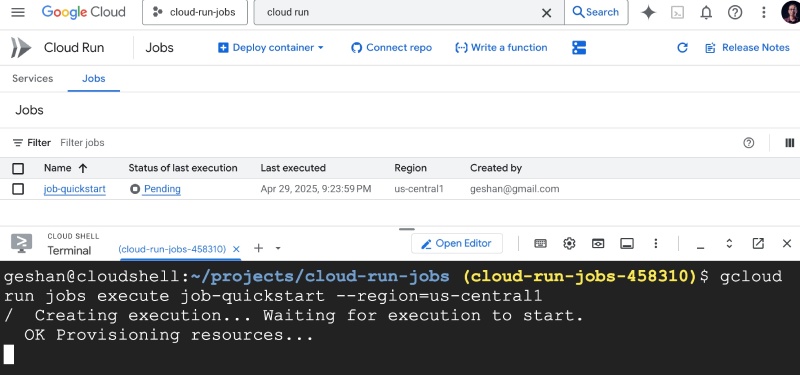The height and width of the screenshot is (375, 800).
Task: Toggle the on-screen keyboard icon in Cloud Shell
Action: coord(540,244)
